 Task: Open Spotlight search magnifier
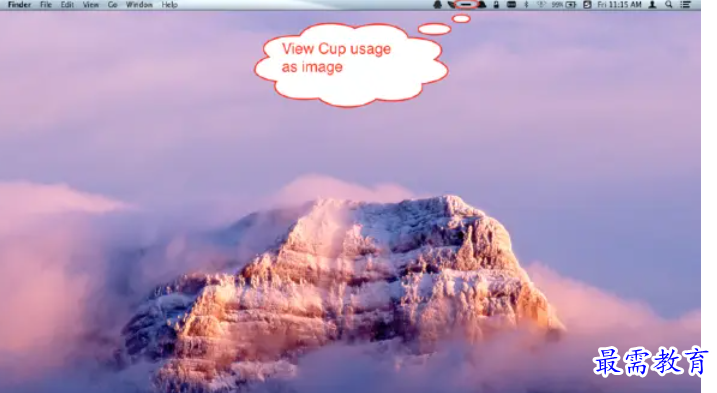click(x=669, y=5)
